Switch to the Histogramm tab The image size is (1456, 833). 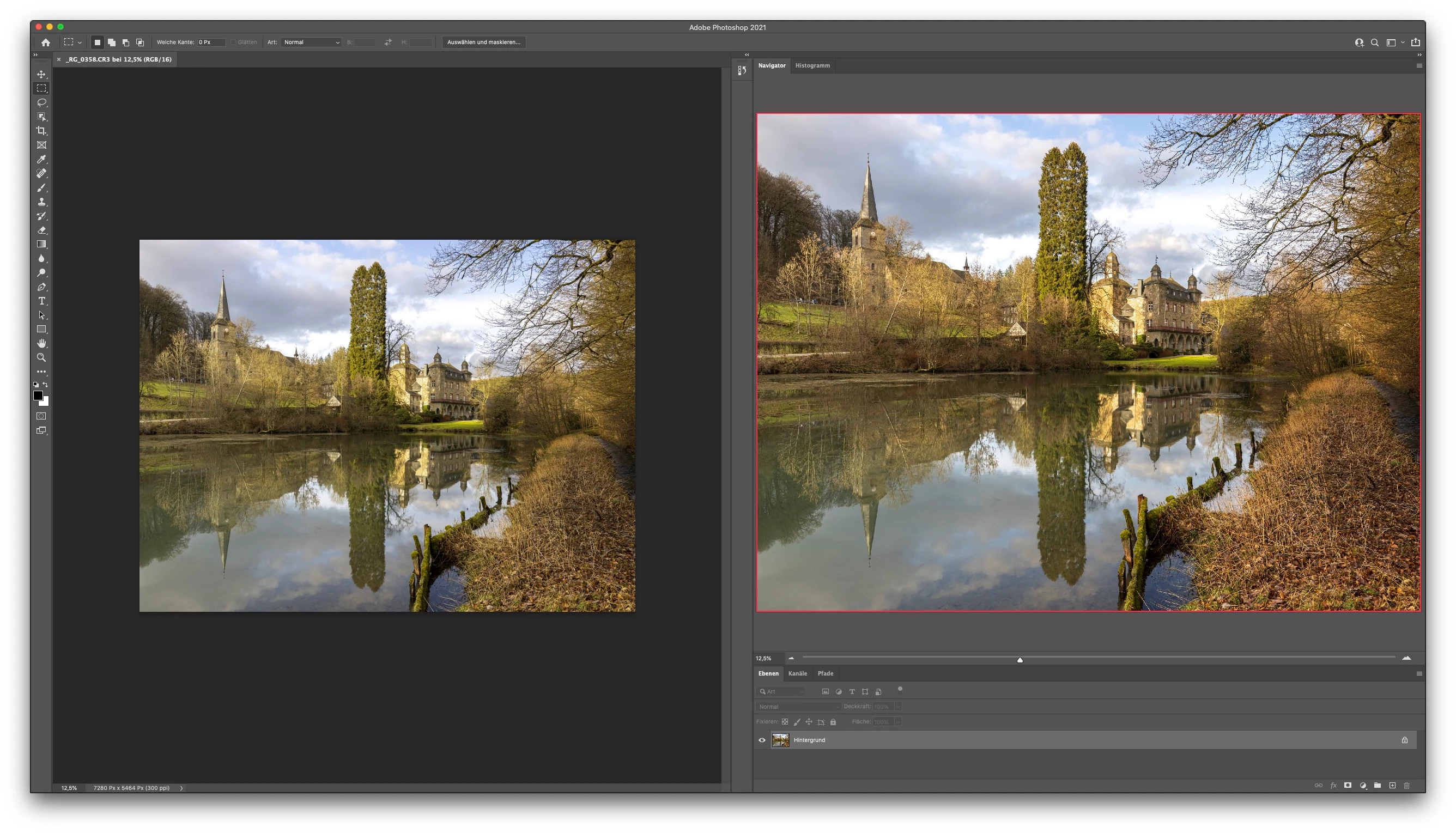pyautogui.click(x=812, y=66)
